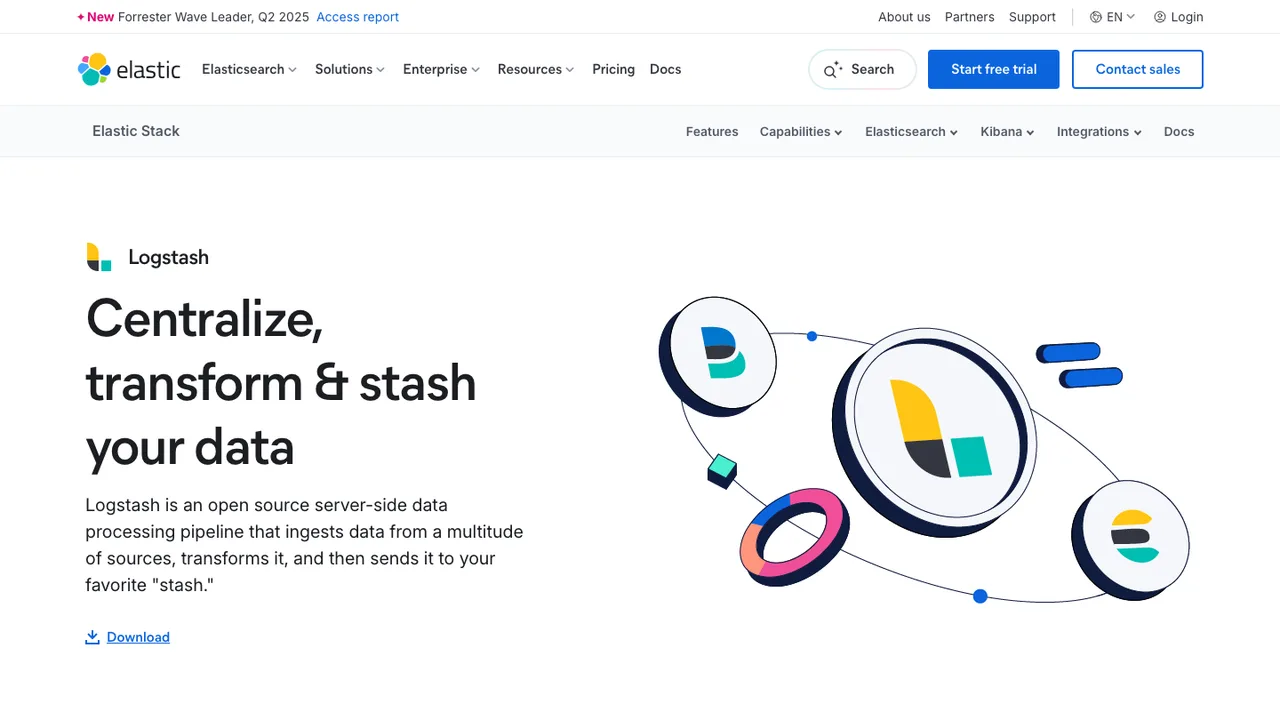
Task: Expand the Capabilities submenu
Action: pyautogui.click(x=801, y=131)
